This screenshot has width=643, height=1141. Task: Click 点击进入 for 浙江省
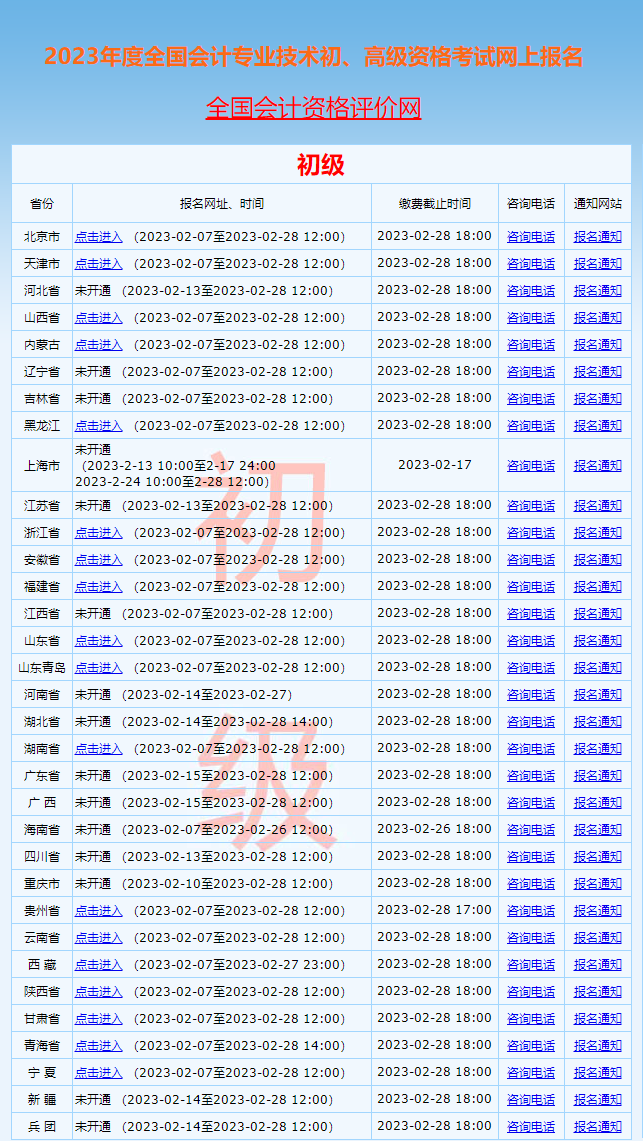pos(98,533)
